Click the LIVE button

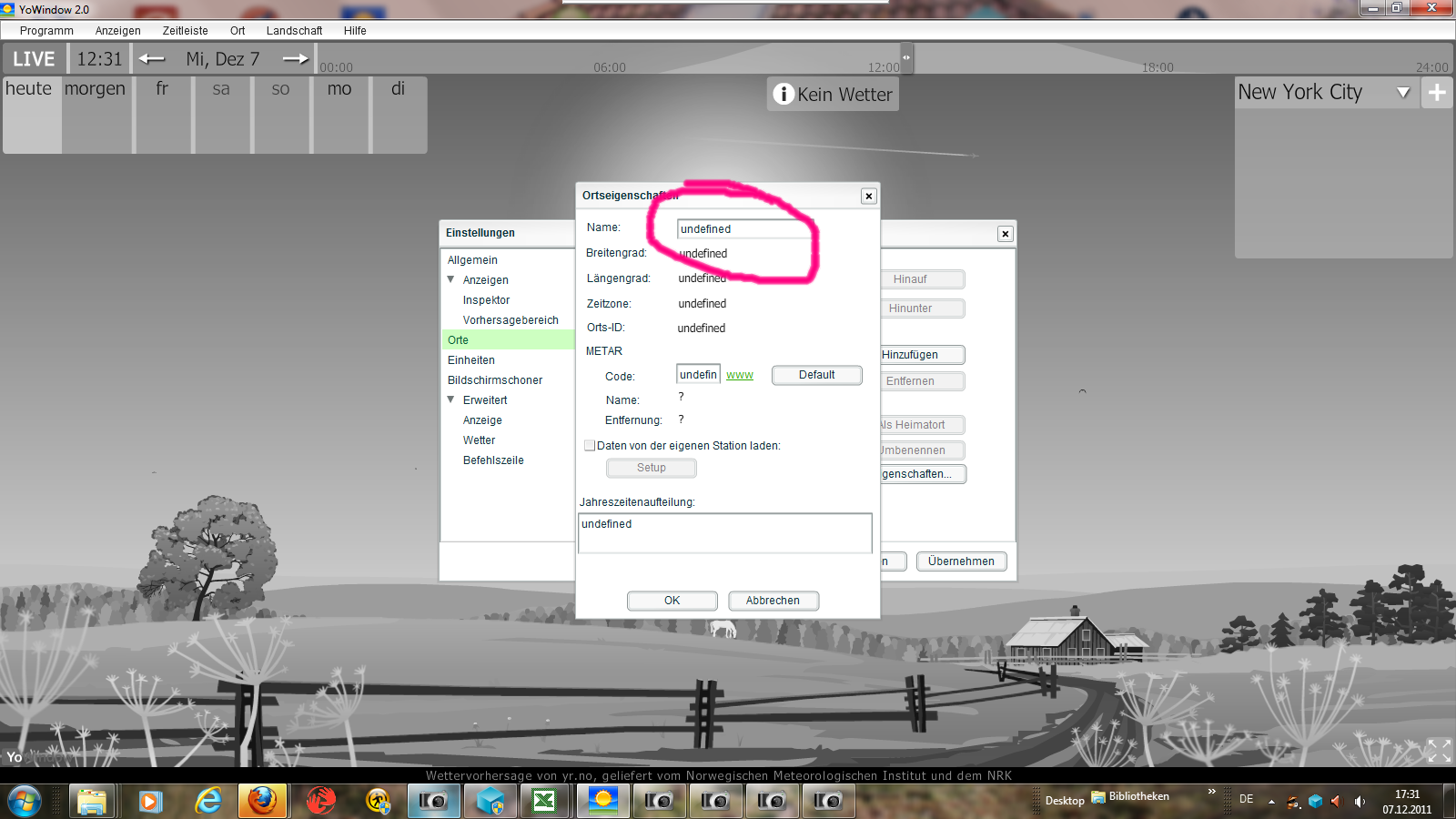tap(34, 59)
